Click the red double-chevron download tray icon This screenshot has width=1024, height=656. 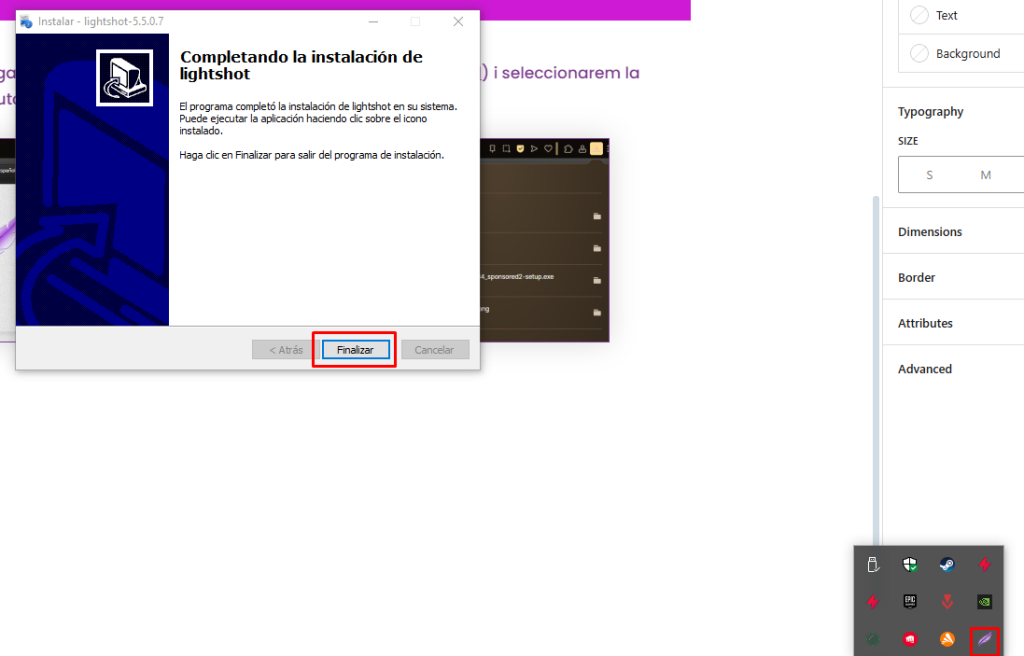pos(946,602)
